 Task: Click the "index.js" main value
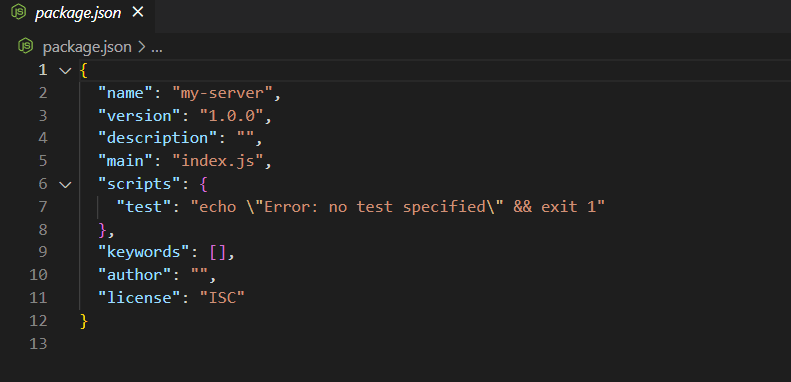click(x=218, y=161)
